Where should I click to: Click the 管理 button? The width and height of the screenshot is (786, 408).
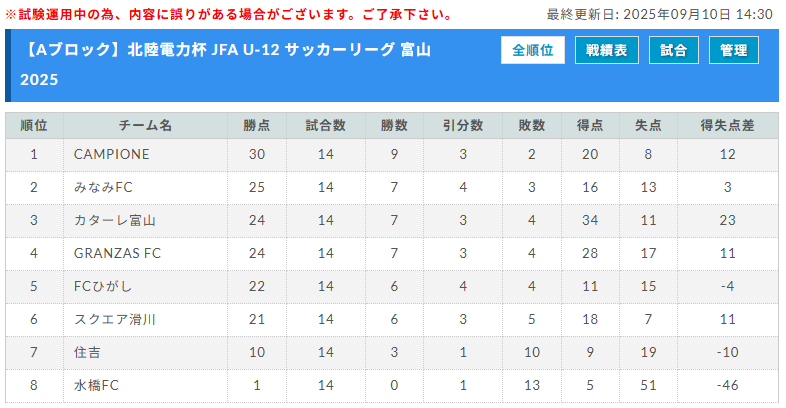click(x=733, y=50)
